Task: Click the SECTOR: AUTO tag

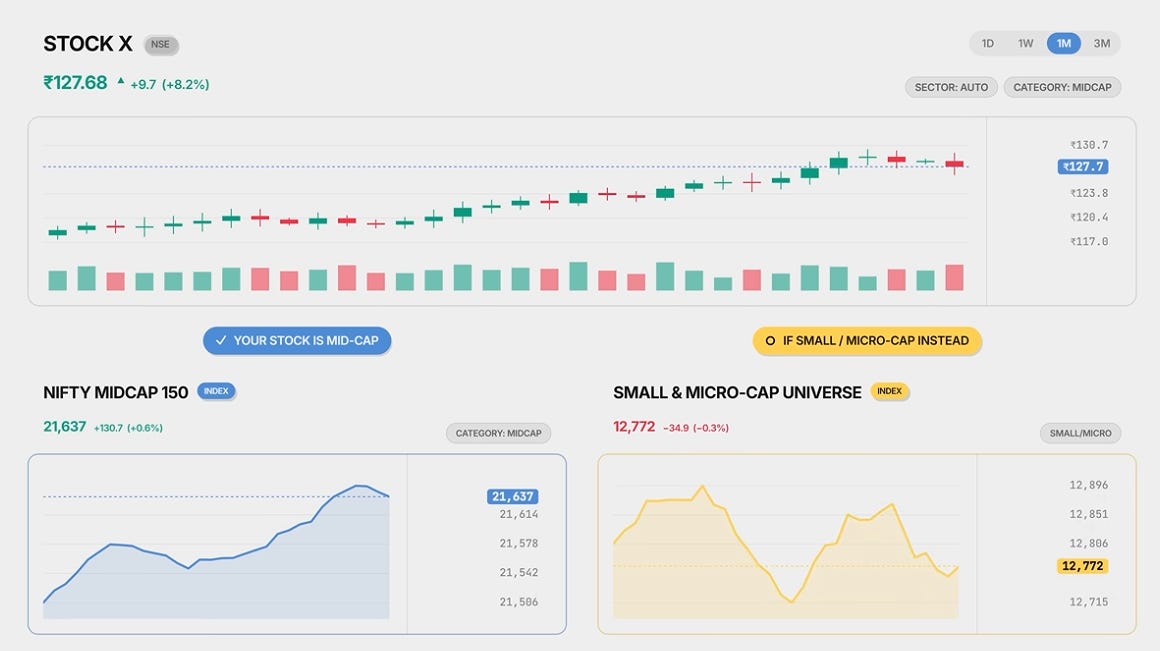Action: tap(951, 87)
